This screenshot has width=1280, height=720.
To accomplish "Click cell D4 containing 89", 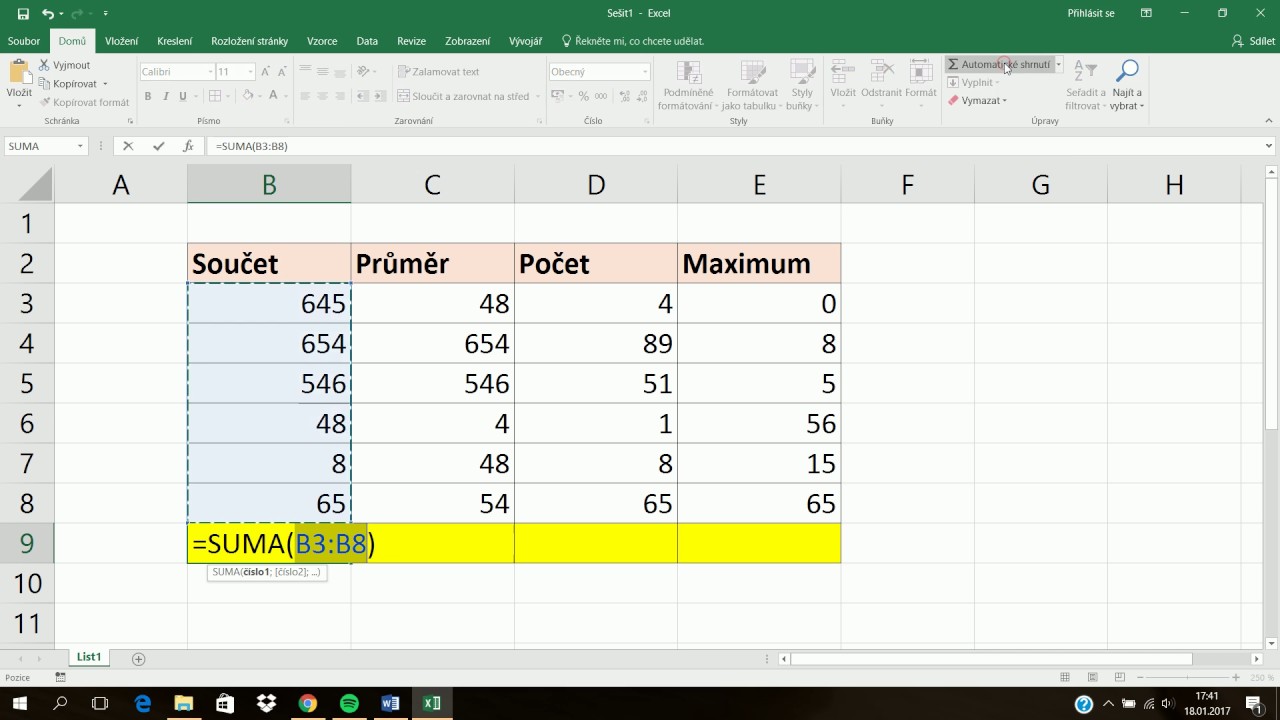I will (596, 344).
